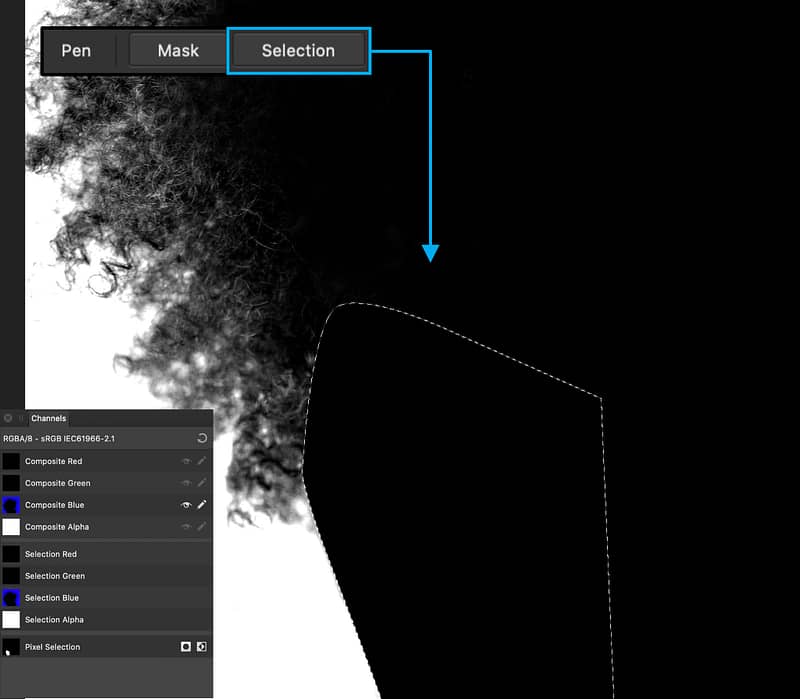The width and height of the screenshot is (800, 699).
Task: Click the Composite Red channel thumbnail
Action: tap(11, 461)
